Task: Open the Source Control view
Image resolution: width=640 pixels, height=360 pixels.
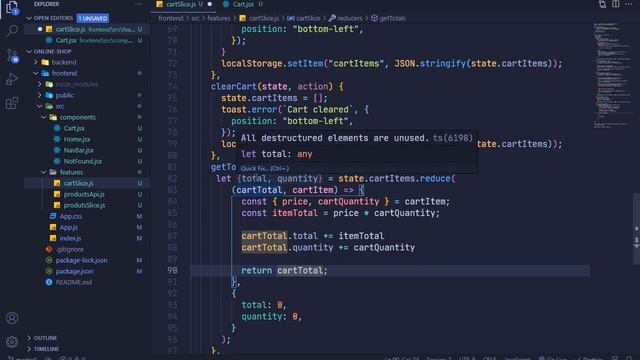Action: [12, 56]
